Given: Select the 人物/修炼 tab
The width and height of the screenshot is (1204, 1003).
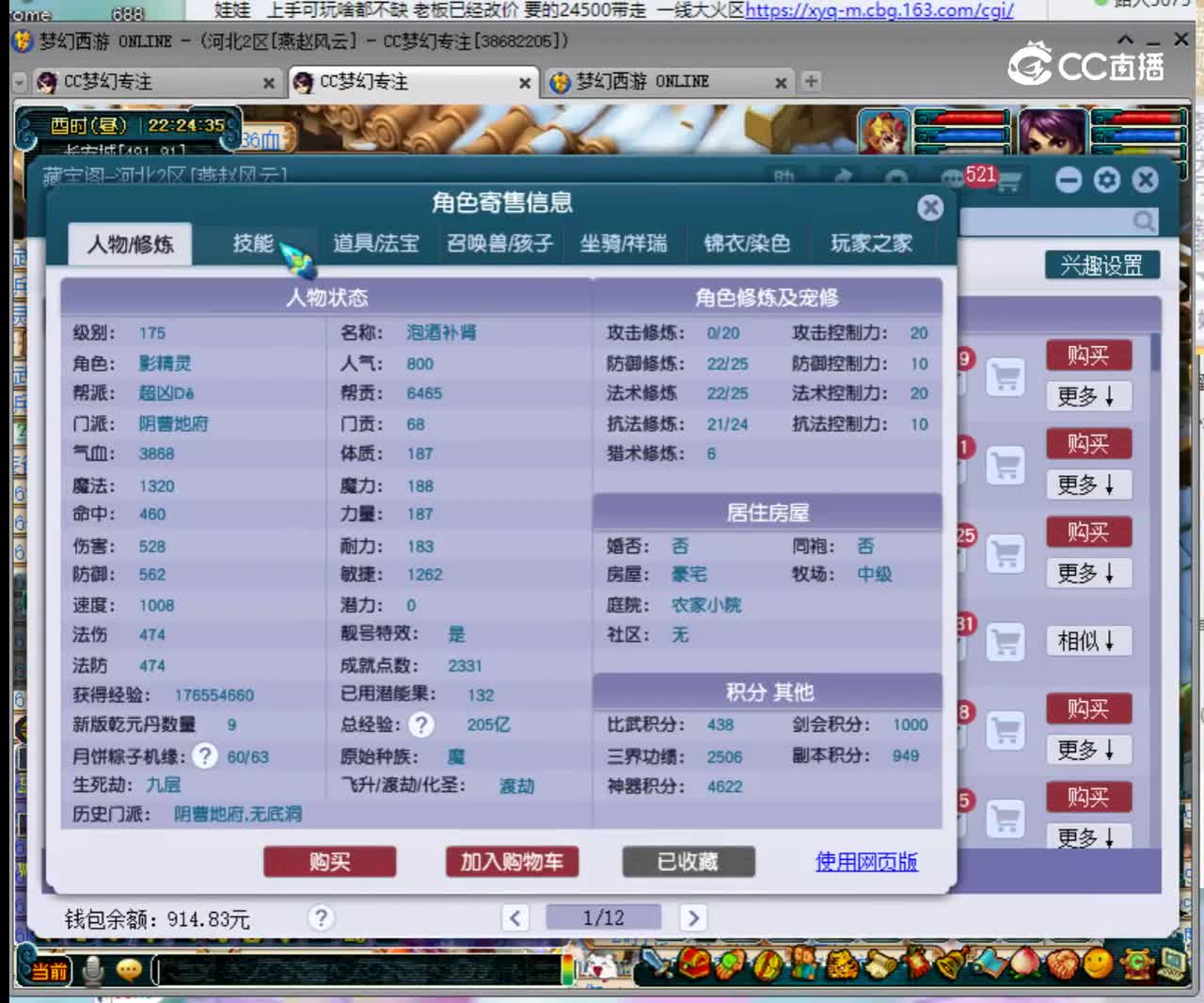Looking at the screenshot, I should point(130,244).
